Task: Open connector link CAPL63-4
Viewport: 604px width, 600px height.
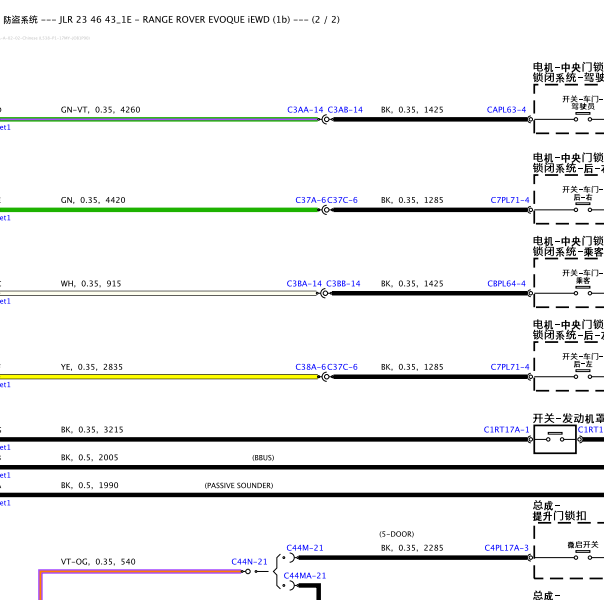Action: coord(506,110)
